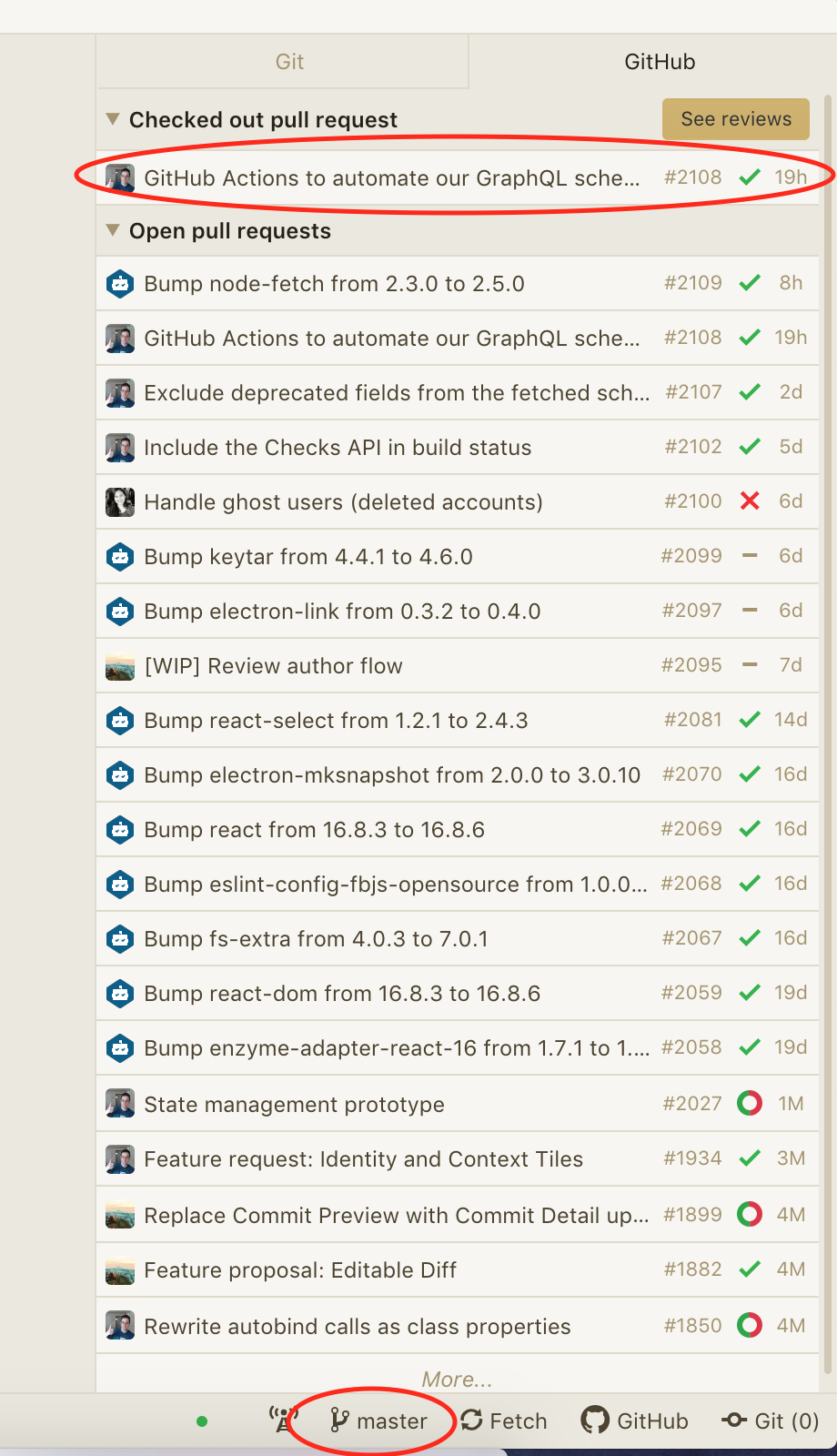Switch to the Git tab

[x=282, y=62]
